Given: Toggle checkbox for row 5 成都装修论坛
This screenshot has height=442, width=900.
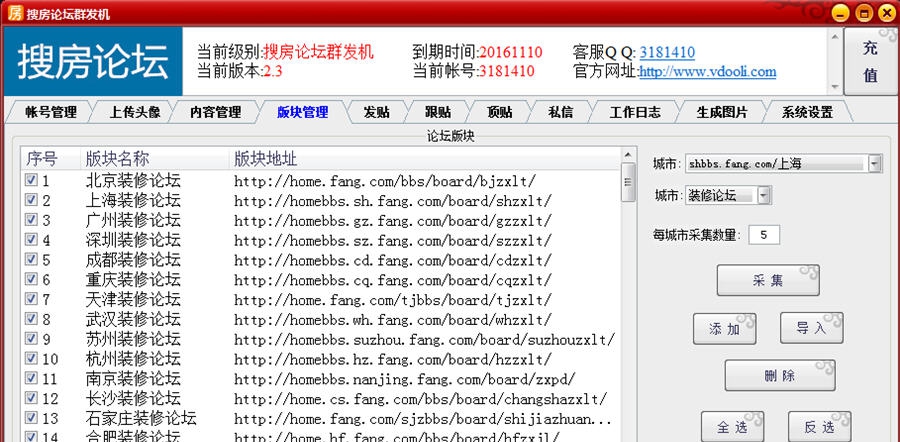Looking at the screenshot, I should (x=31, y=259).
